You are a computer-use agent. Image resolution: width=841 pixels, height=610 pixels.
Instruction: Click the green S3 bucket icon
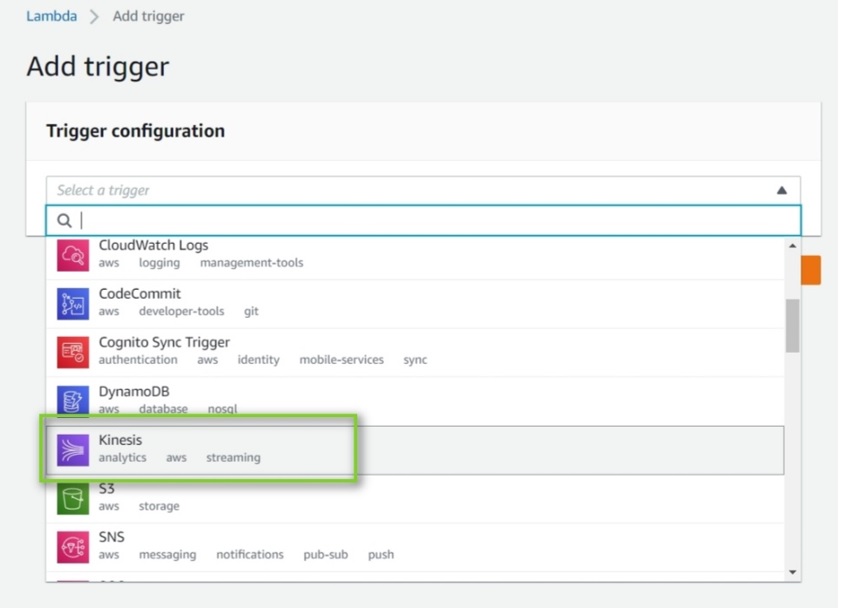[x=73, y=498]
